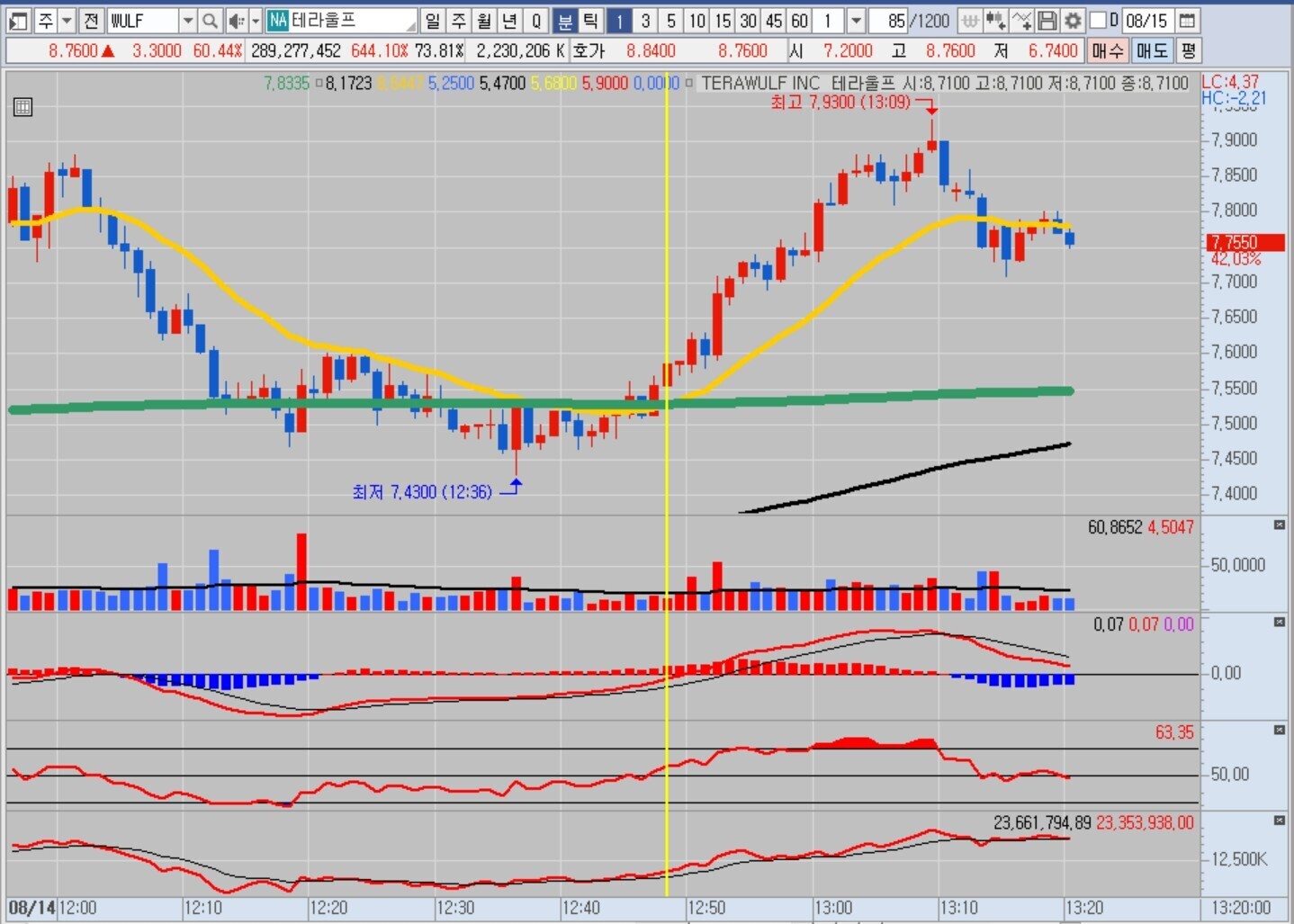Click the 매도 sell button
Screen dimensions: 1294x924
(1152, 50)
